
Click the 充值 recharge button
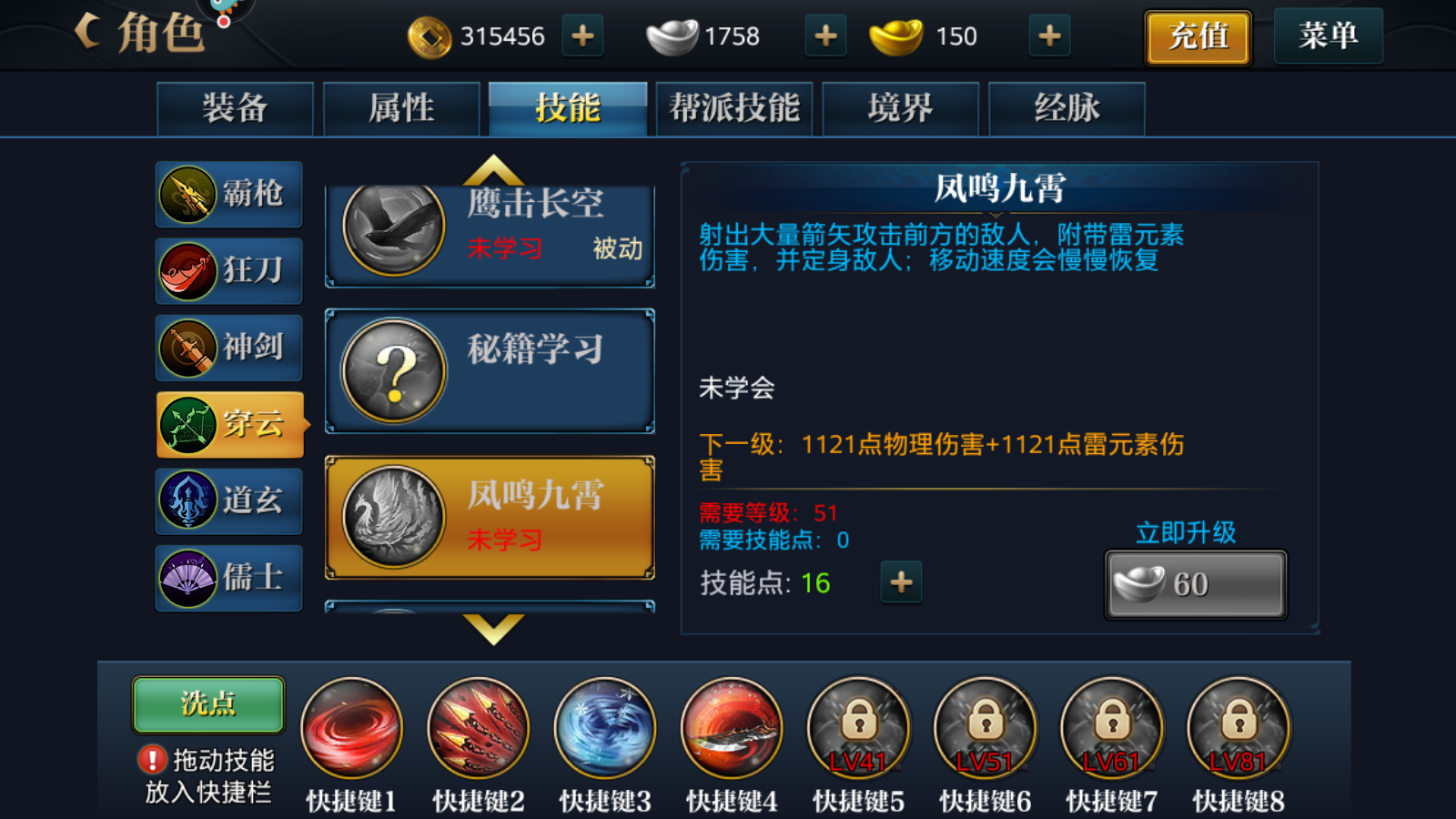pyautogui.click(x=1198, y=37)
